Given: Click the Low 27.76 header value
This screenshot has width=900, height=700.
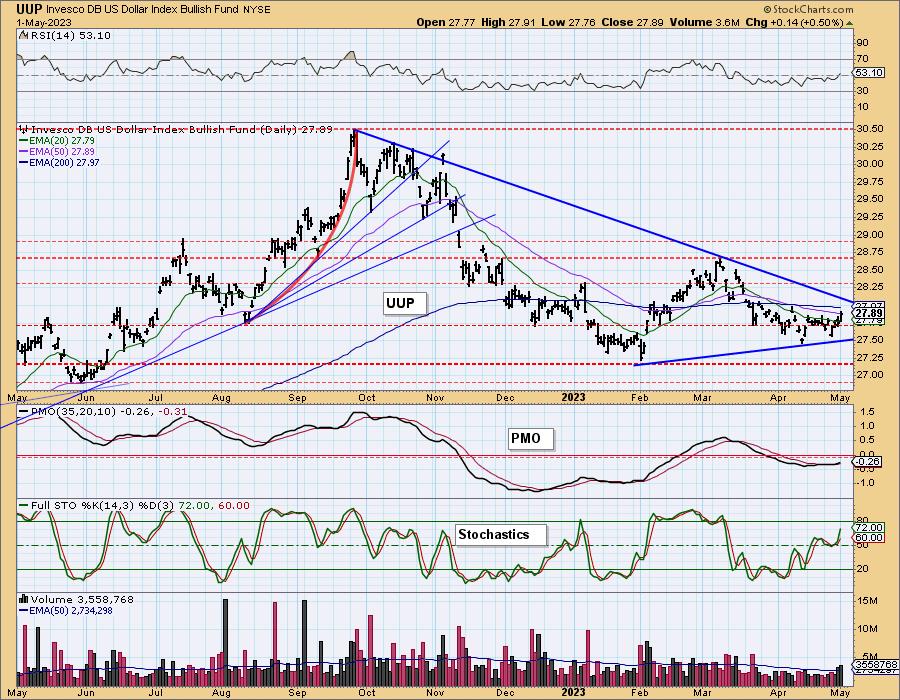Looking at the screenshot, I should pyautogui.click(x=568, y=22).
